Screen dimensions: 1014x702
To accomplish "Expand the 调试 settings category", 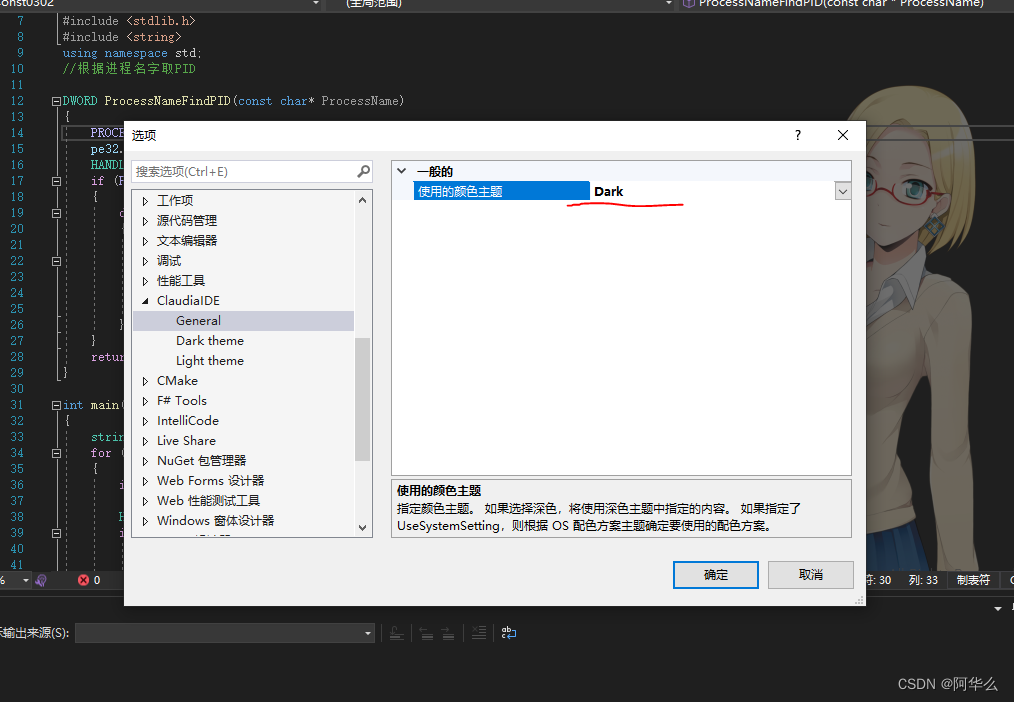I will click(145, 260).
